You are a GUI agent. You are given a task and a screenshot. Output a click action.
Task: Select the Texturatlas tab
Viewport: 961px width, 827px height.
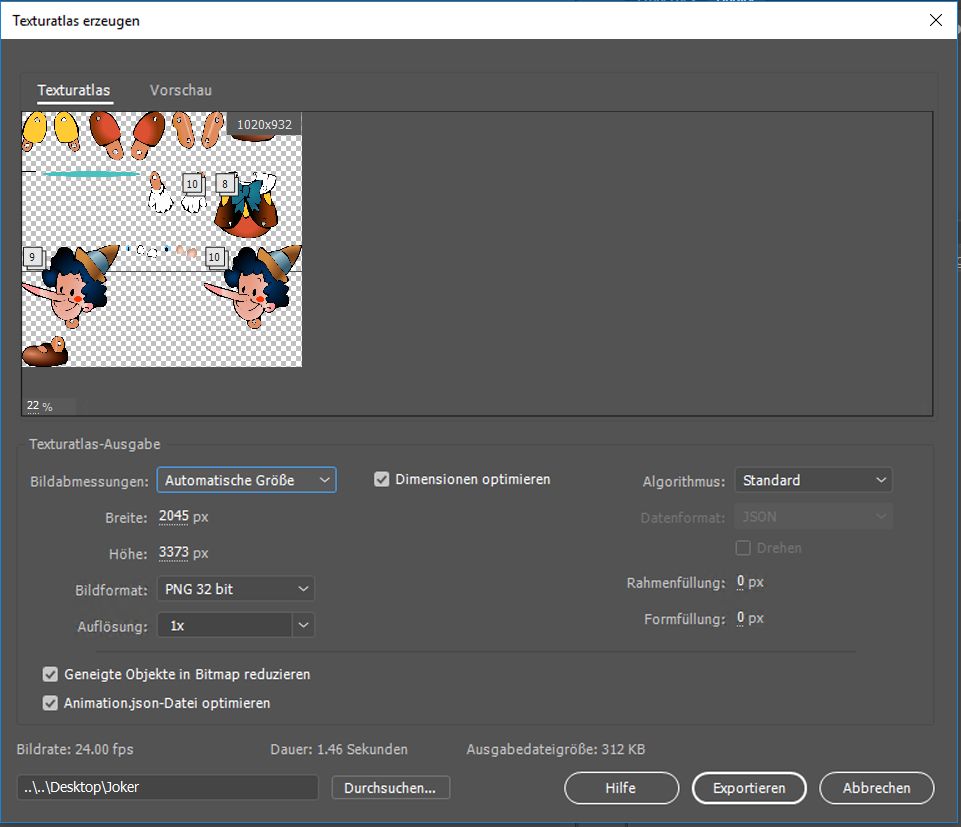tap(74, 90)
